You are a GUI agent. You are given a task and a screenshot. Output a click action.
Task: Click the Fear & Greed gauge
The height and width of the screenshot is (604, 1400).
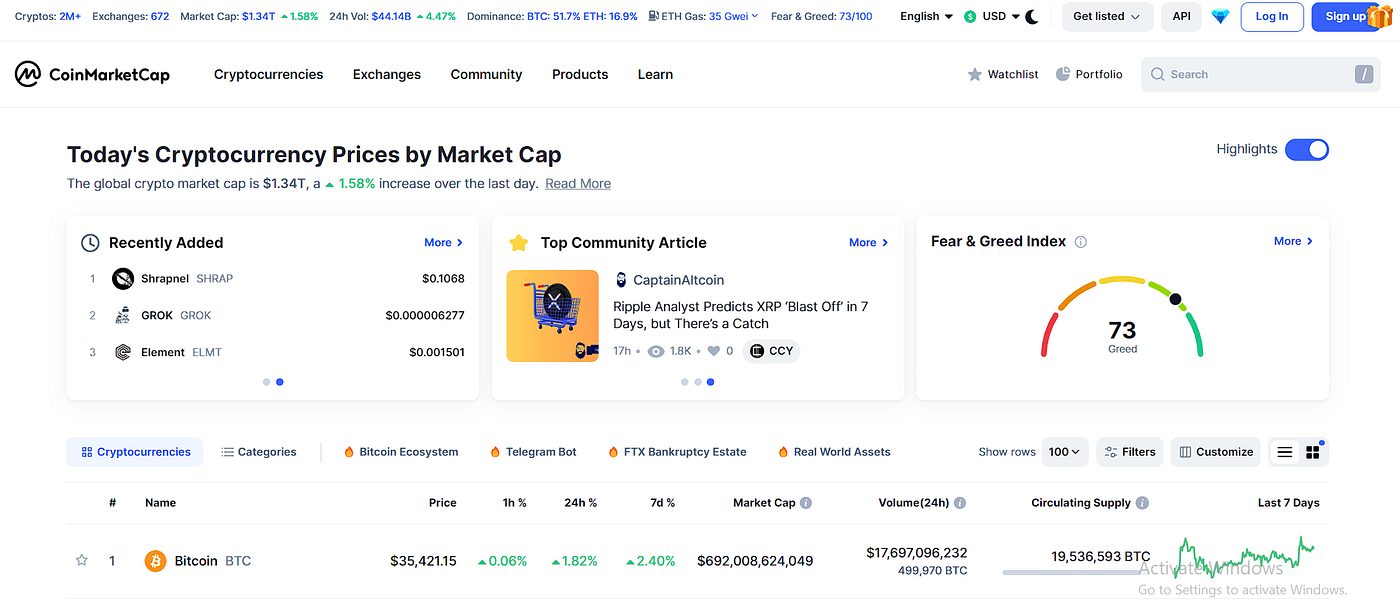pos(1122,318)
